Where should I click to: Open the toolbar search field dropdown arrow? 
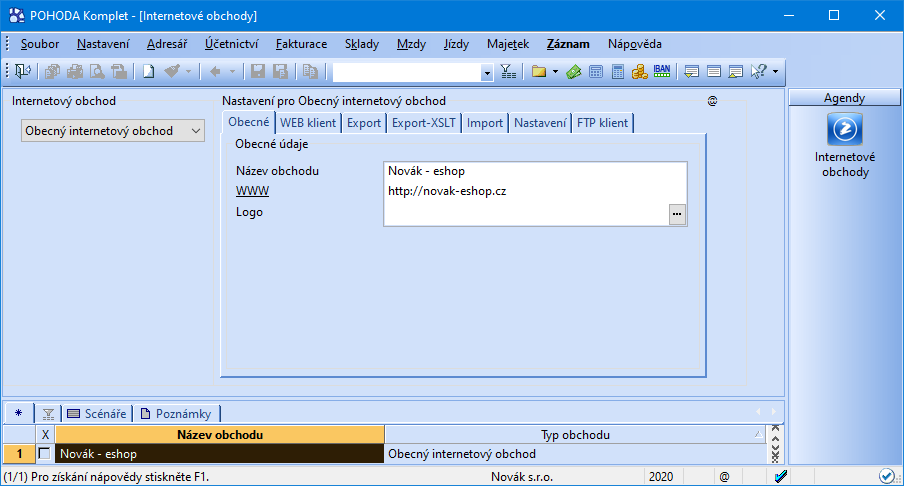point(487,72)
